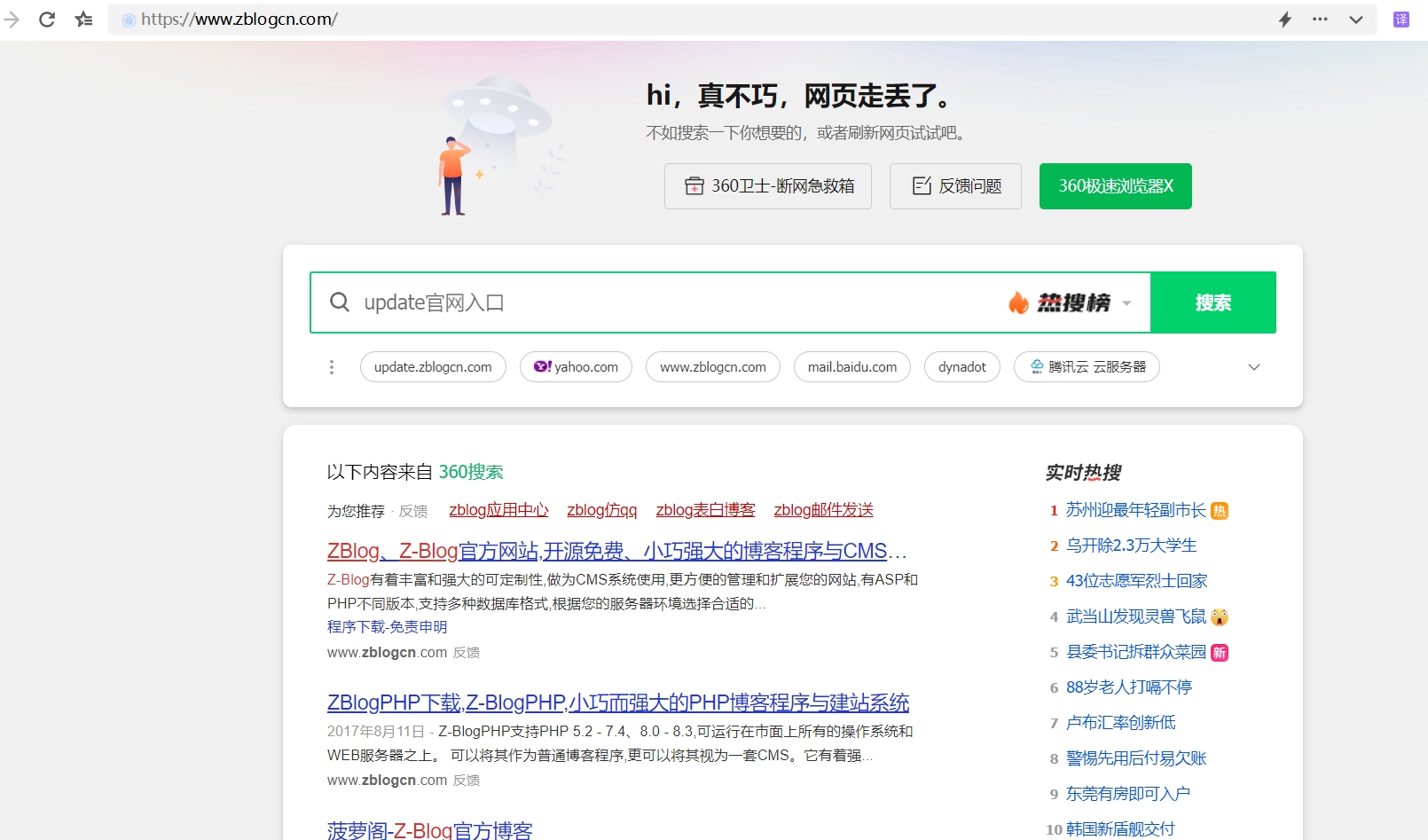
Task: Open hot search 苏州迎最年轻副市长
Action: coord(1136,510)
